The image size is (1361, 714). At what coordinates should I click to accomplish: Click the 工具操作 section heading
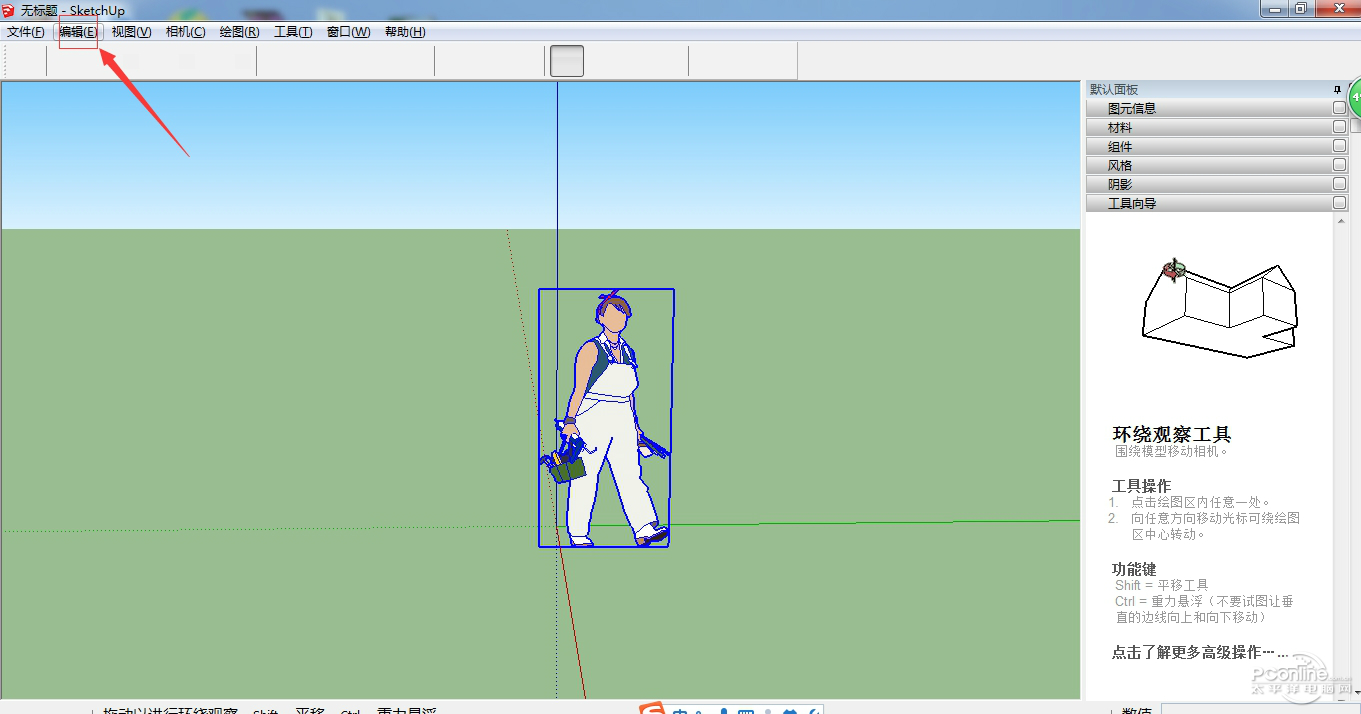1141,486
